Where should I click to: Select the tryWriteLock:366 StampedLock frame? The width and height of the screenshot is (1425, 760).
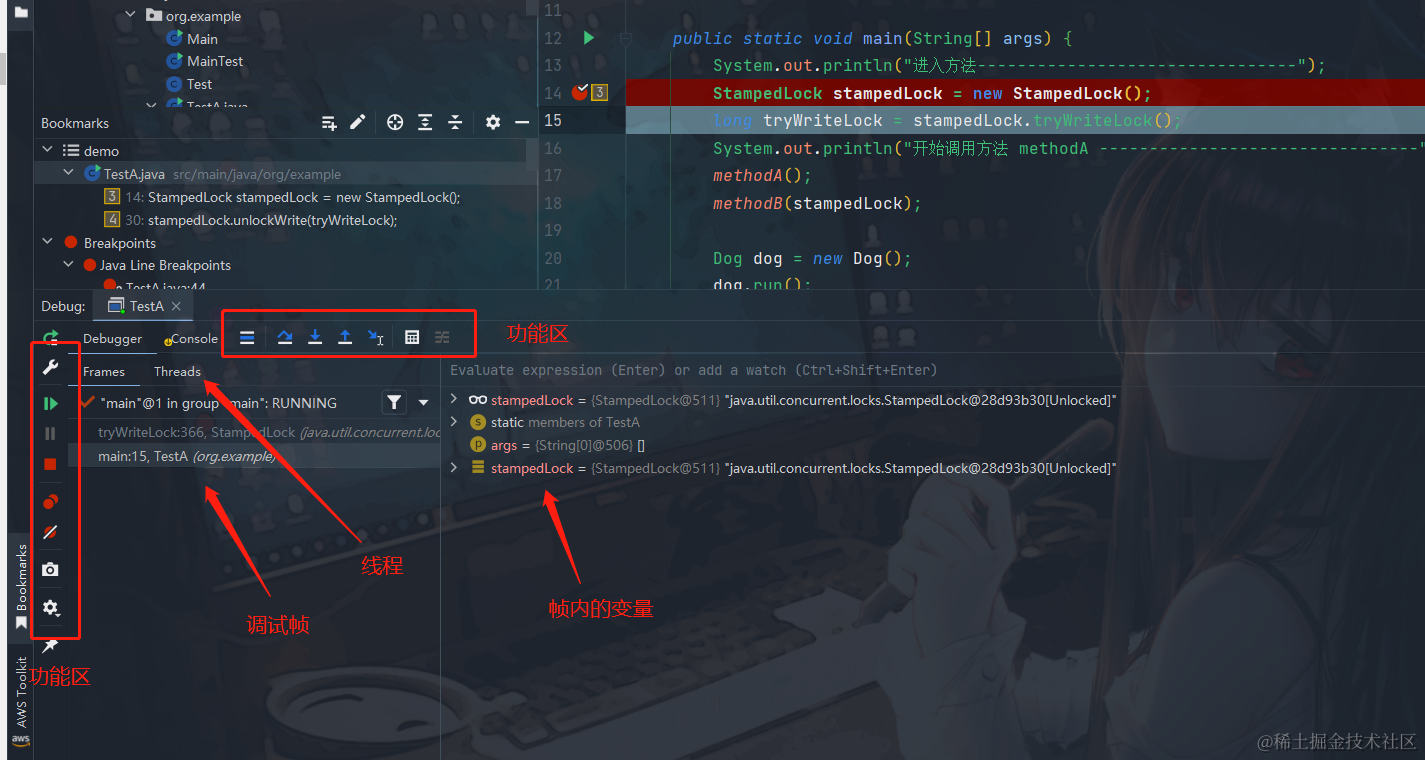pos(255,432)
